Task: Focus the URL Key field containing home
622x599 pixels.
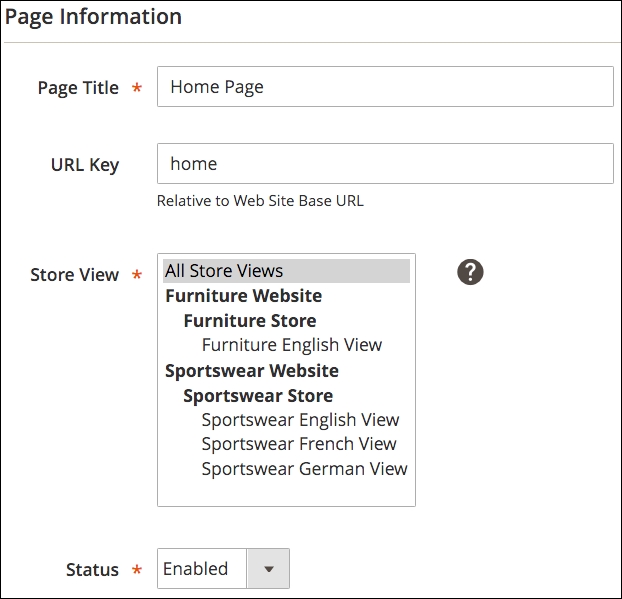Action: coord(385,163)
